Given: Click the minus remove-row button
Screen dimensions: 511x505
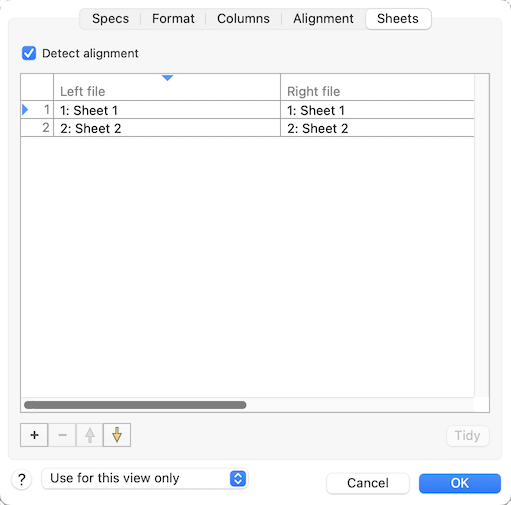Looking at the screenshot, I should click(x=62, y=435).
